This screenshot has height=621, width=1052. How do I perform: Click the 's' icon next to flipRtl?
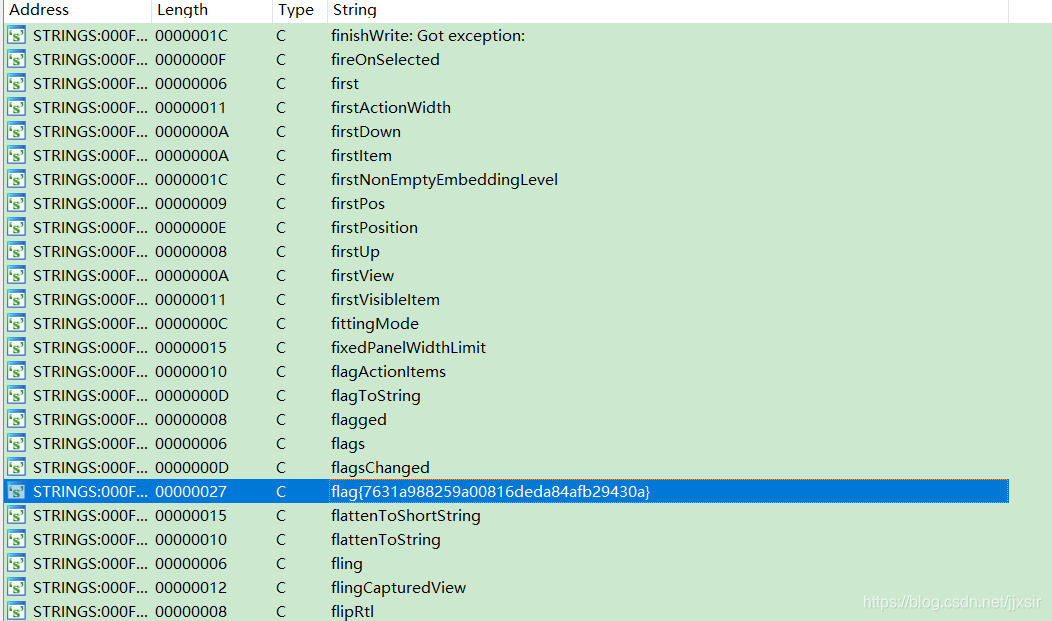coord(17,611)
